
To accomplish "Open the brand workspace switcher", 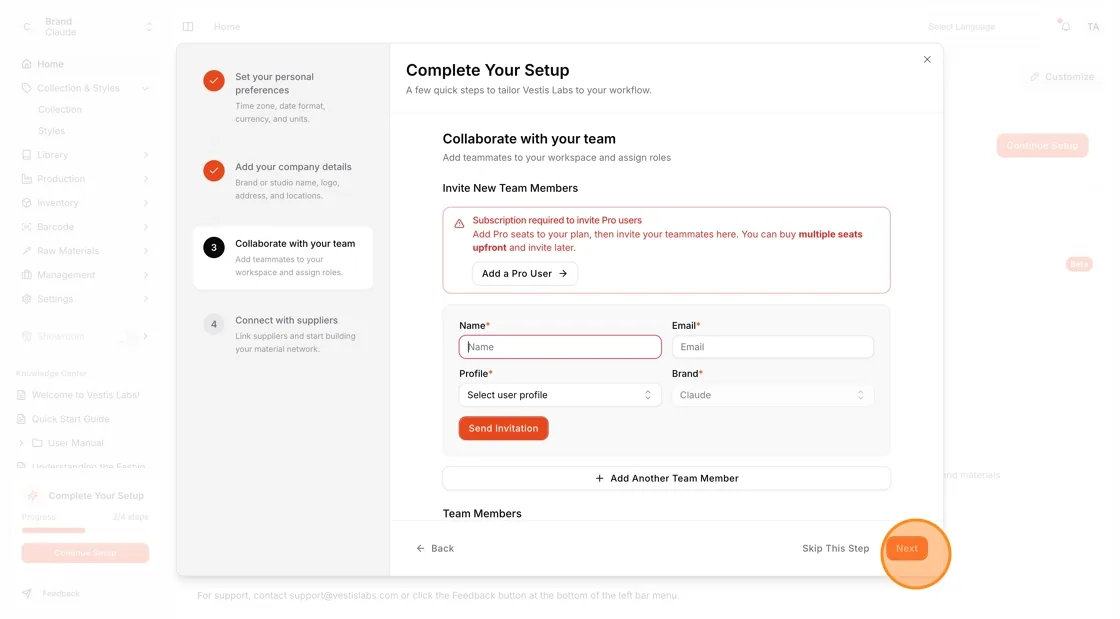I will point(86,27).
